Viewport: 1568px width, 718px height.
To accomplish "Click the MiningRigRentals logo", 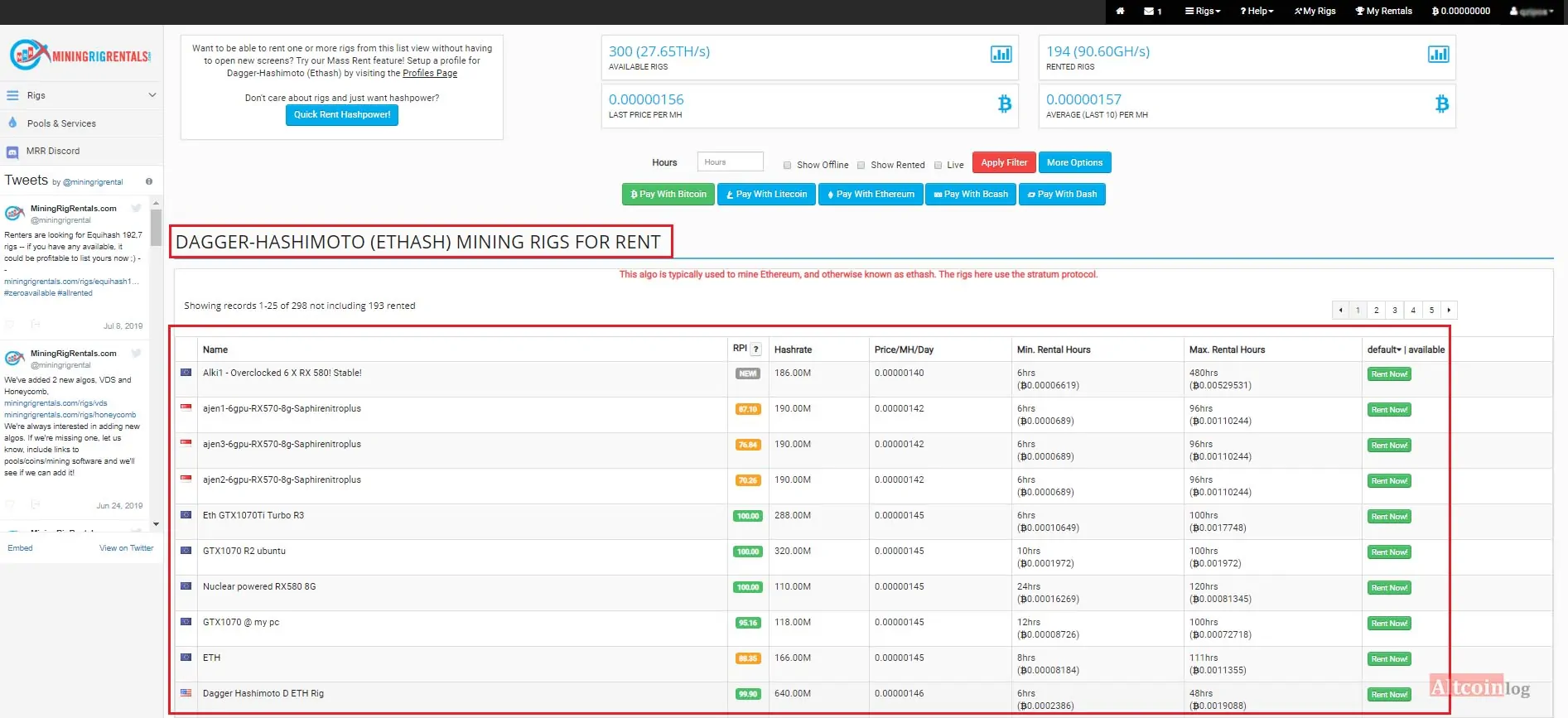I will [x=80, y=55].
